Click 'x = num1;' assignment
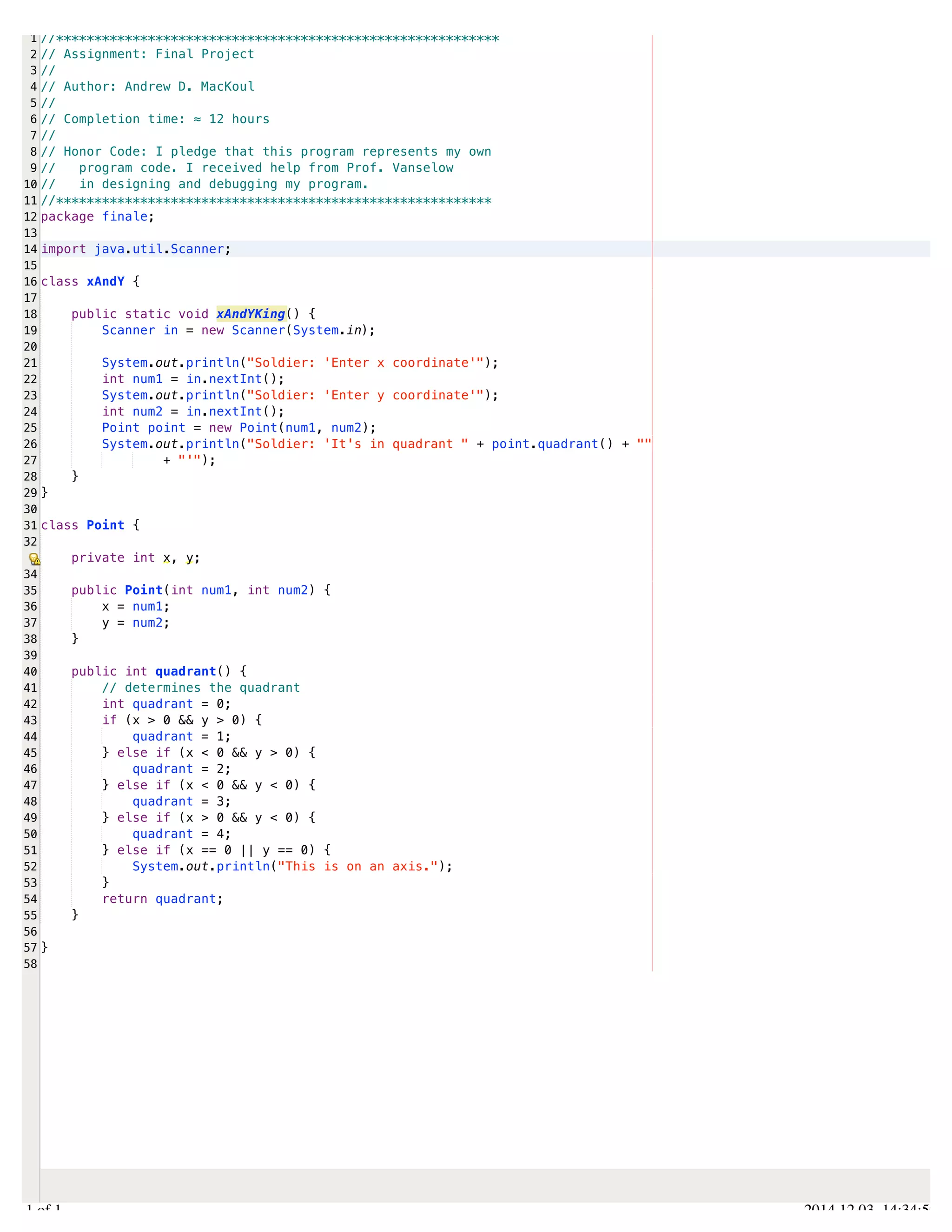This screenshot has height=1232, width=952. (x=135, y=606)
